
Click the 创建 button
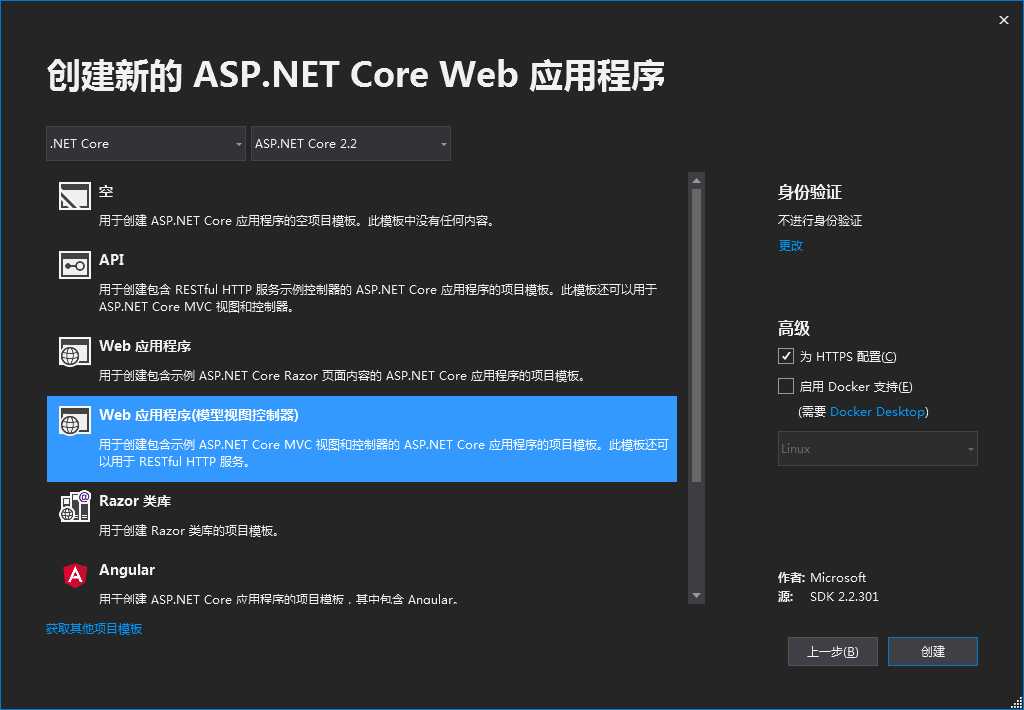(x=933, y=651)
